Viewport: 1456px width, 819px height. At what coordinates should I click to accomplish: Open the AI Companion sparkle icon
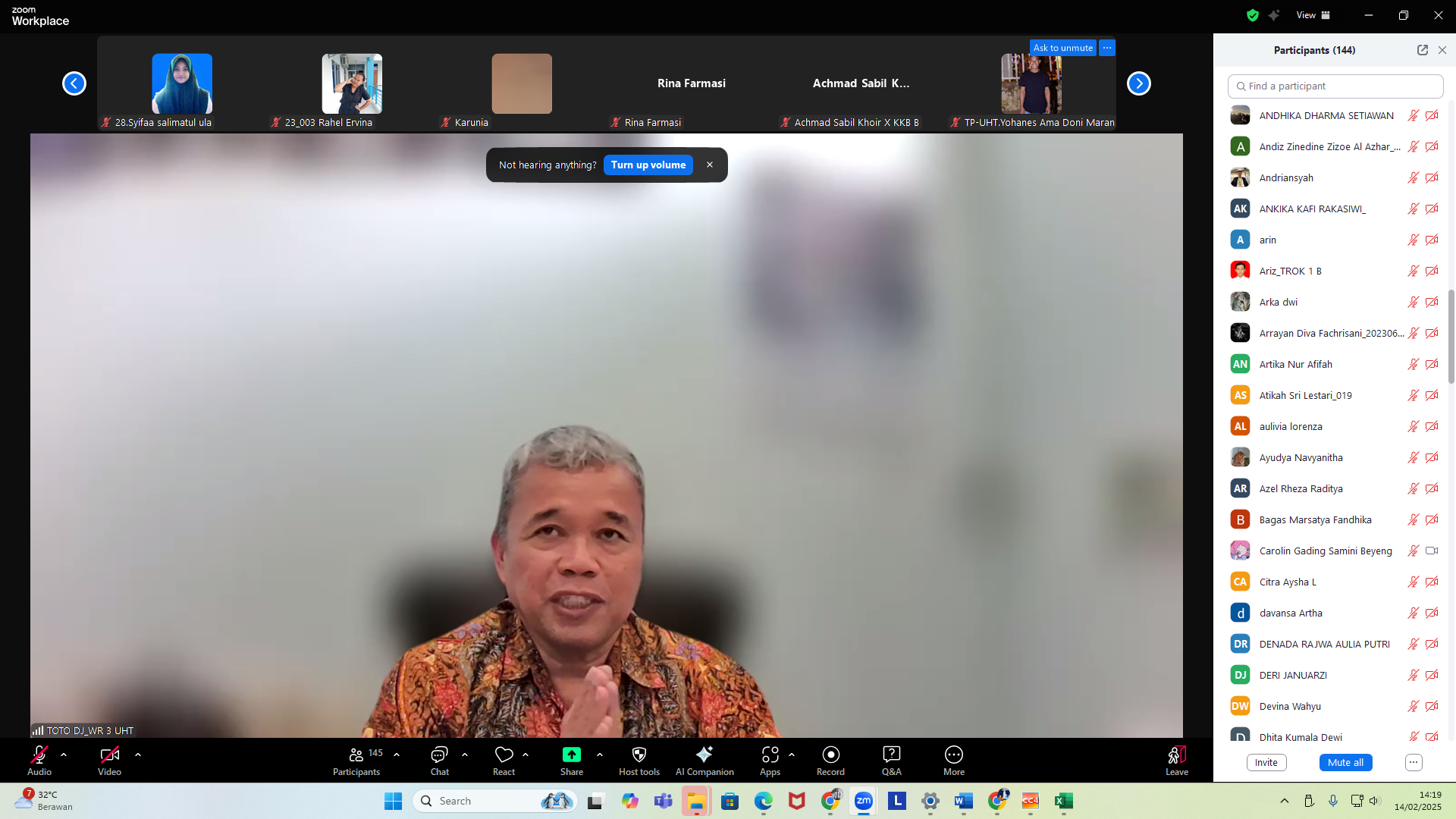point(704,755)
